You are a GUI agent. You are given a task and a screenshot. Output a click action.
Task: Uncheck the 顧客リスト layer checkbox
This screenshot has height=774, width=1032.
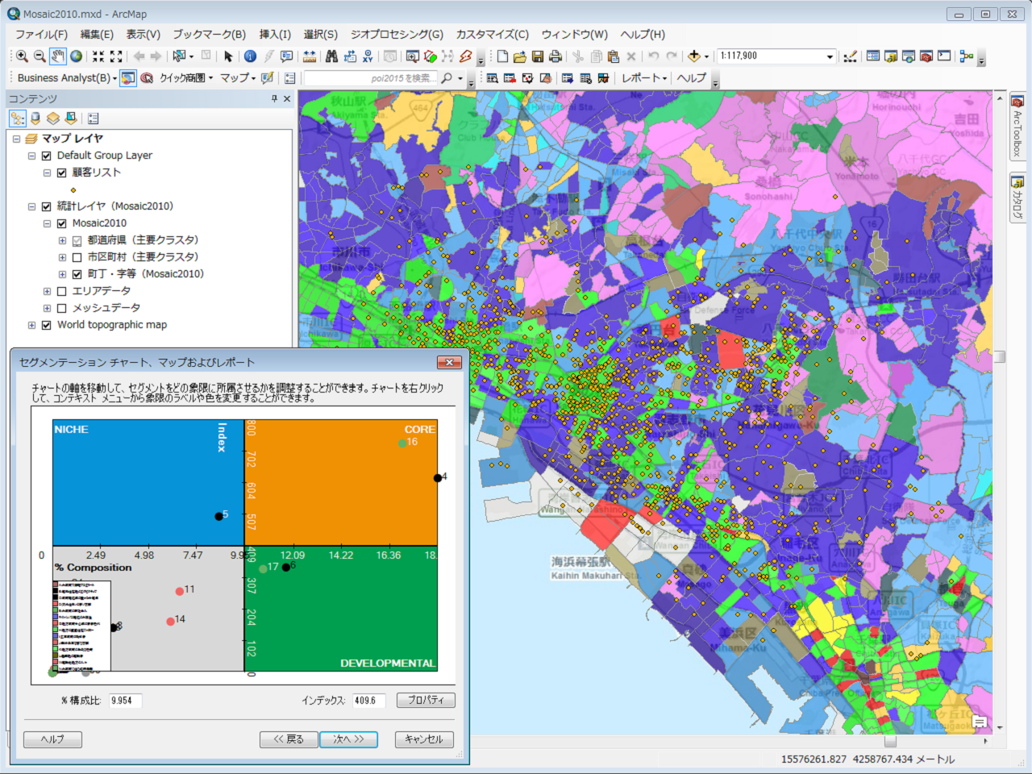click(62, 172)
